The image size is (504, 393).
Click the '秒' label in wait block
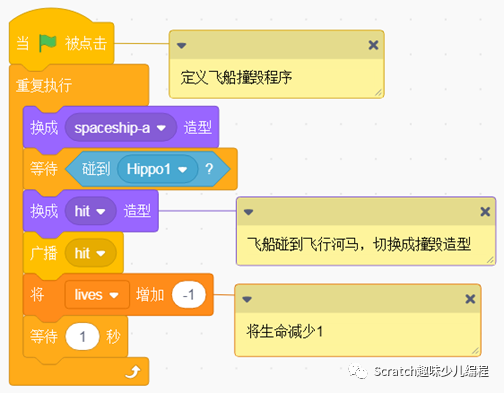point(113,336)
